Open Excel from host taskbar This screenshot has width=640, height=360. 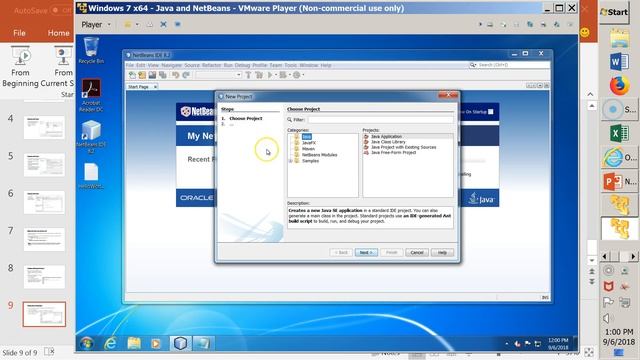tap(619, 133)
